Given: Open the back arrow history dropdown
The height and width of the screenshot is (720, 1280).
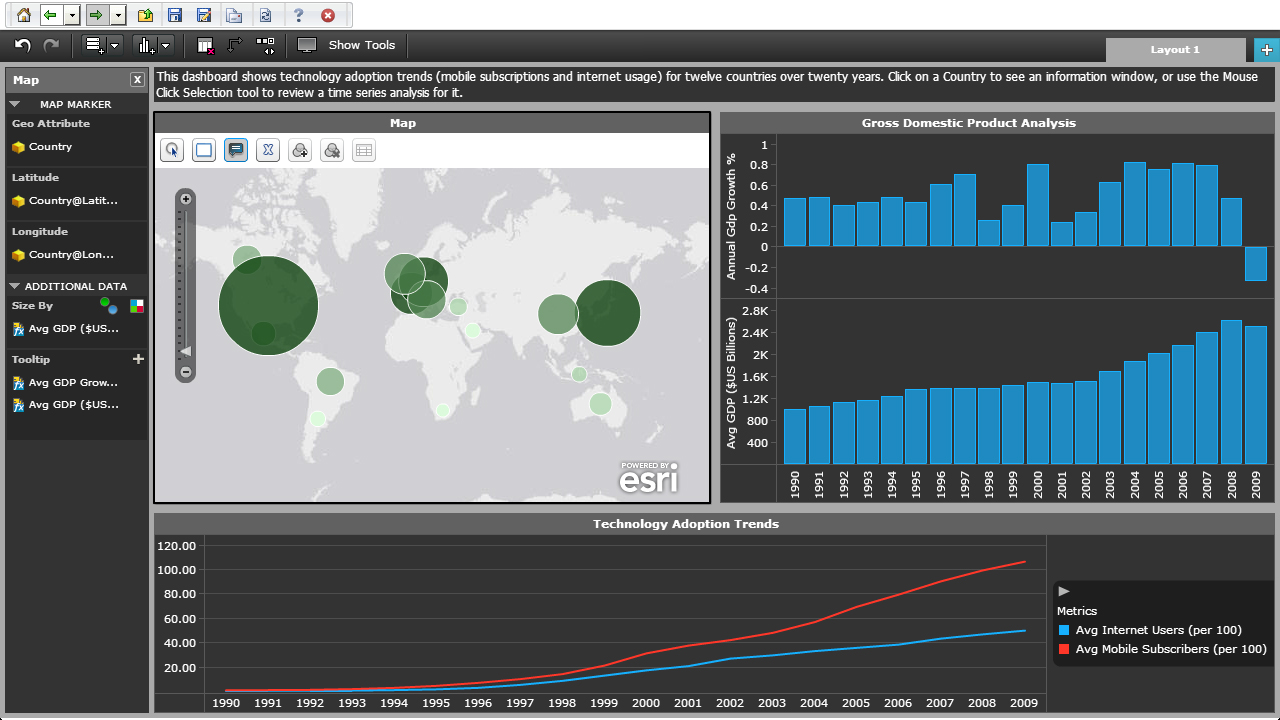Looking at the screenshot, I should tap(71, 15).
